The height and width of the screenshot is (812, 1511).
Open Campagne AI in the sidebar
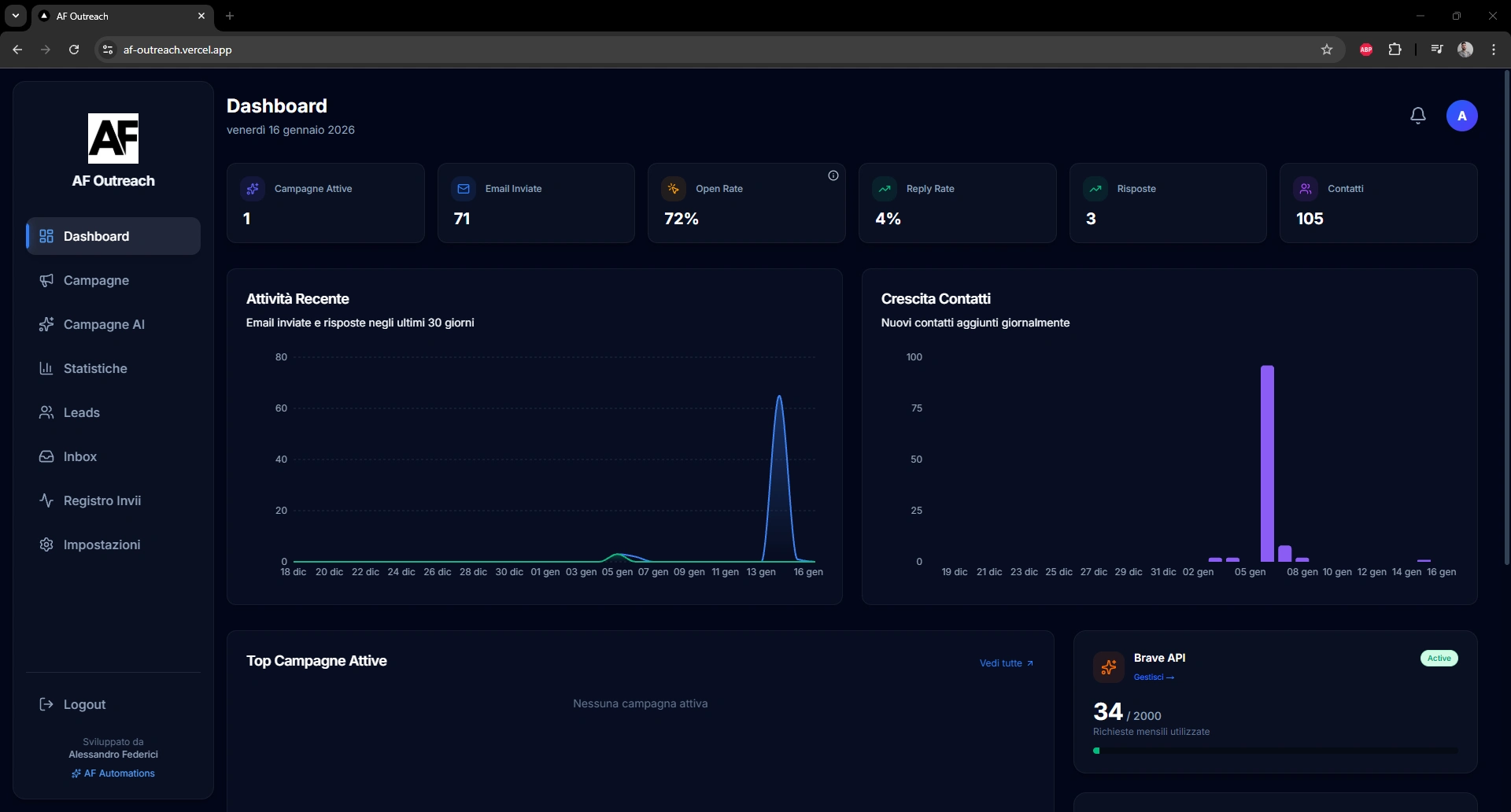(x=113, y=324)
